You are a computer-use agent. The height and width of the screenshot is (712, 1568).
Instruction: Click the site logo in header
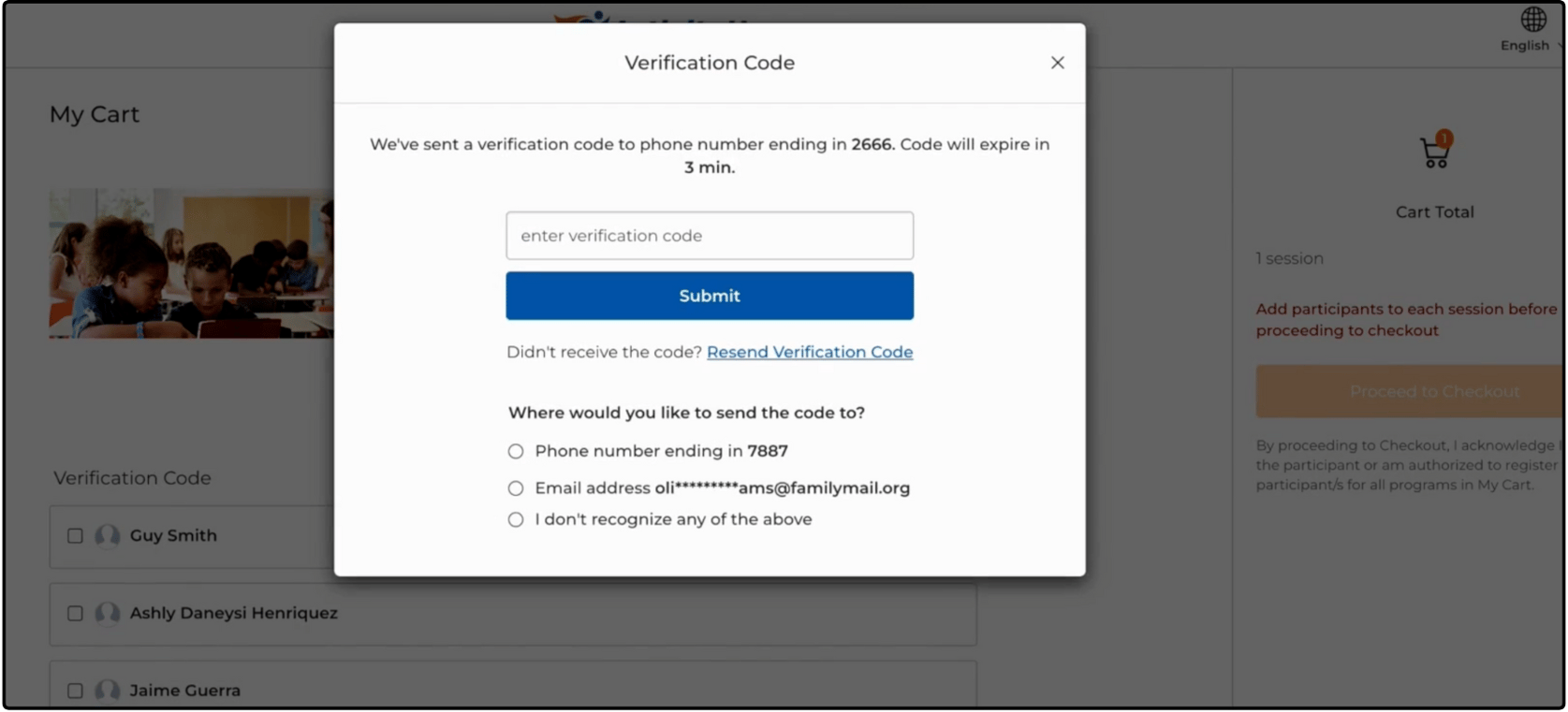click(582, 17)
